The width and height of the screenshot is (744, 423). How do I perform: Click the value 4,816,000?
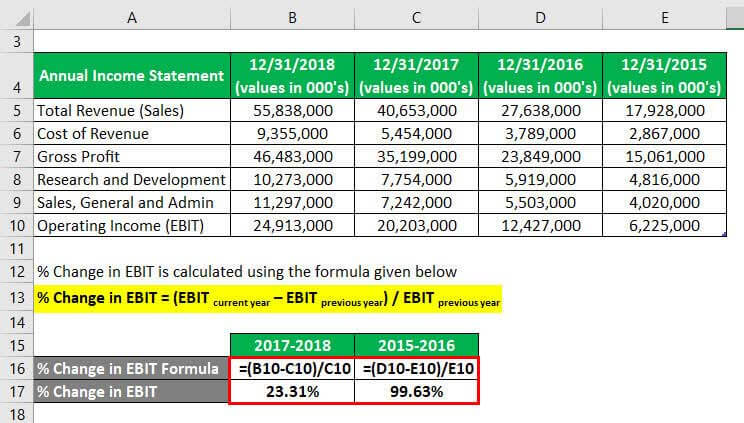(x=664, y=179)
